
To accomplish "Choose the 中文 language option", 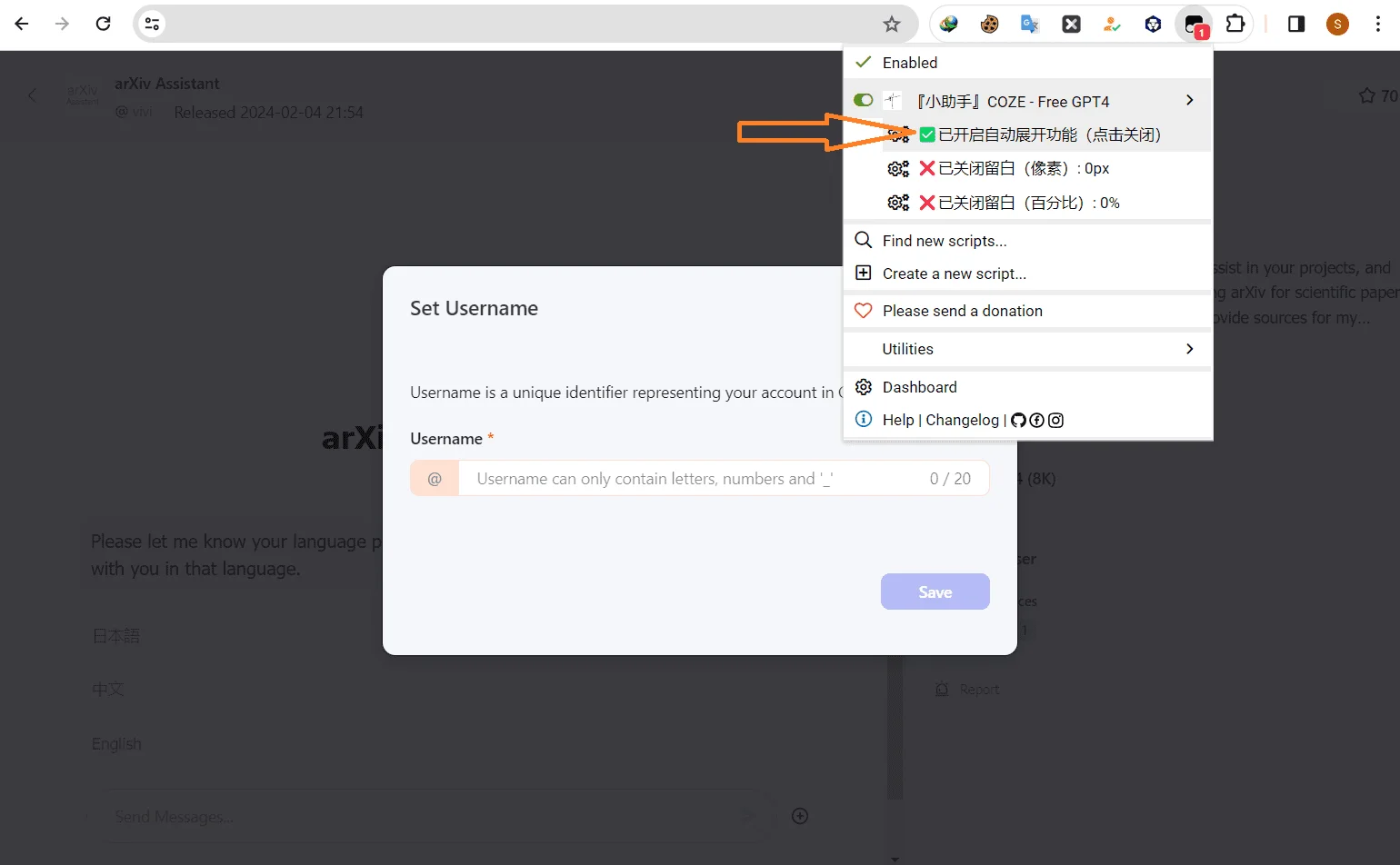I will point(108,690).
